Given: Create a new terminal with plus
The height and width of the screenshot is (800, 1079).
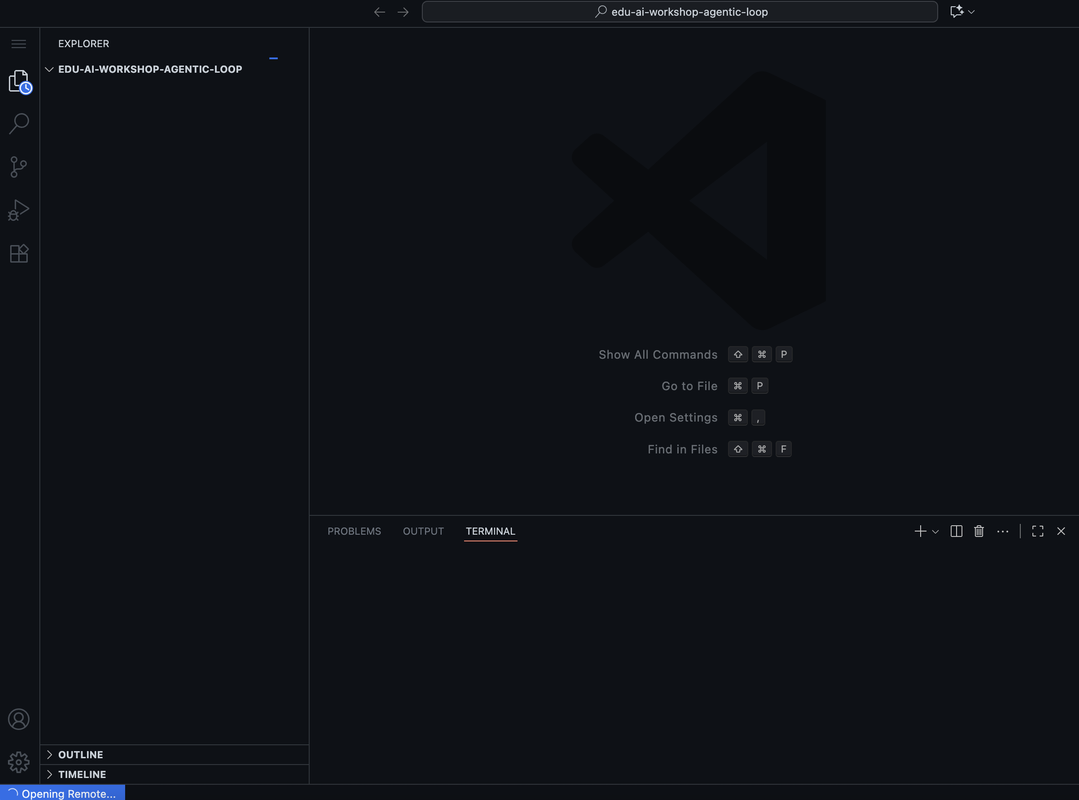Looking at the screenshot, I should click(920, 531).
